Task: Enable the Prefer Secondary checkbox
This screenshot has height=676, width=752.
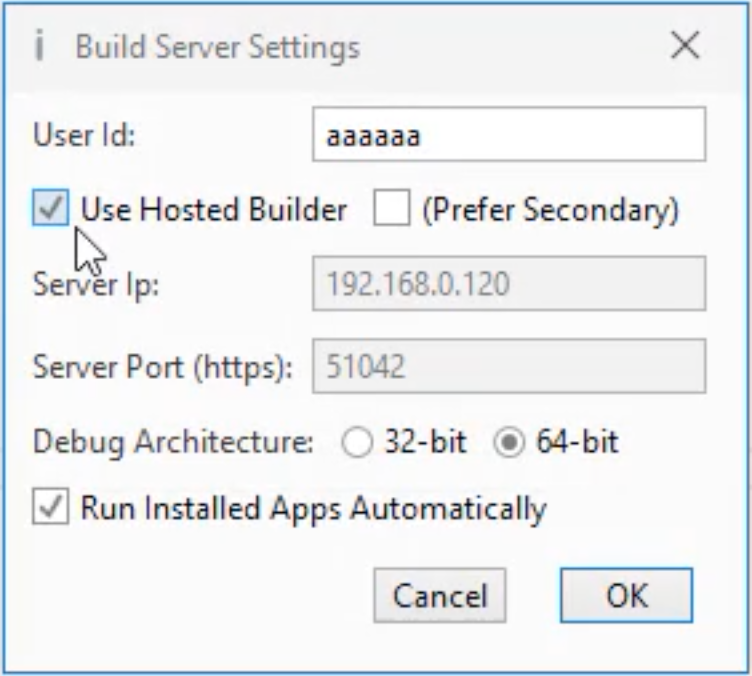Action: (x=391, y=210)
